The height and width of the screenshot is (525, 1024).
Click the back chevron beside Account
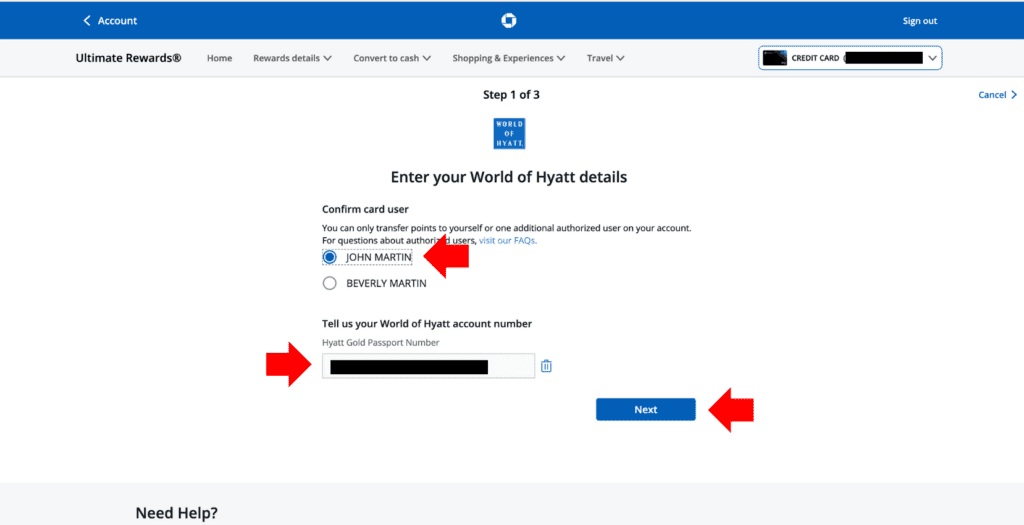pyautogui.click(x=87, y=21)
